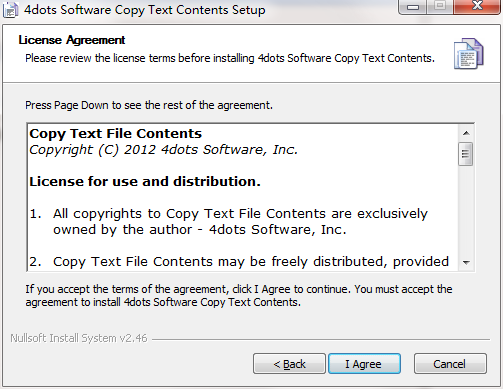Click 'License for use and distribution.' heading
The height and width of the screenshot is (389, 503).
click(145, 182)
